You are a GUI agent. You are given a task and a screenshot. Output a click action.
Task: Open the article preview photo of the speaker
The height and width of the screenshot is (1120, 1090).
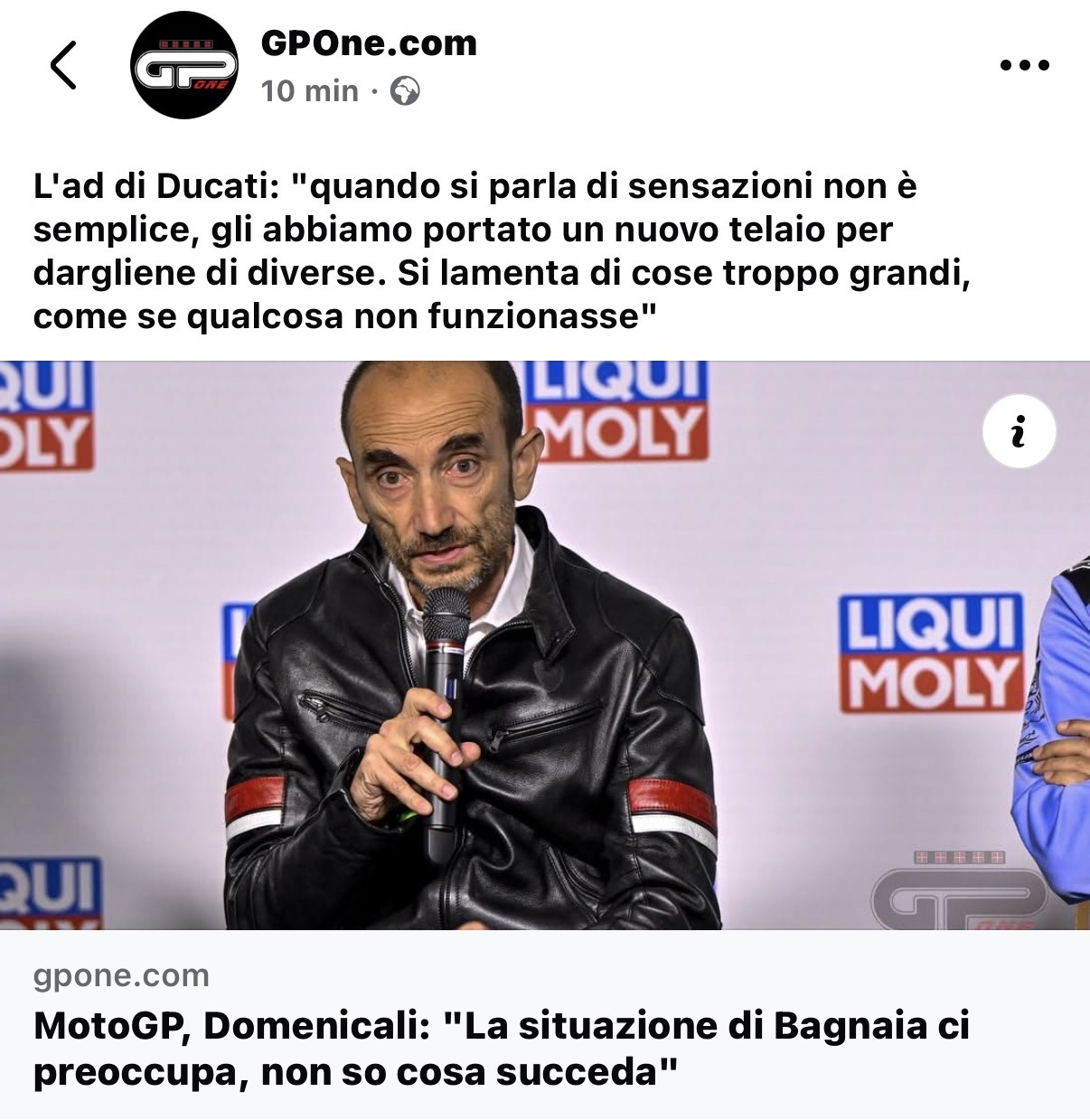(x=545, y=645)
